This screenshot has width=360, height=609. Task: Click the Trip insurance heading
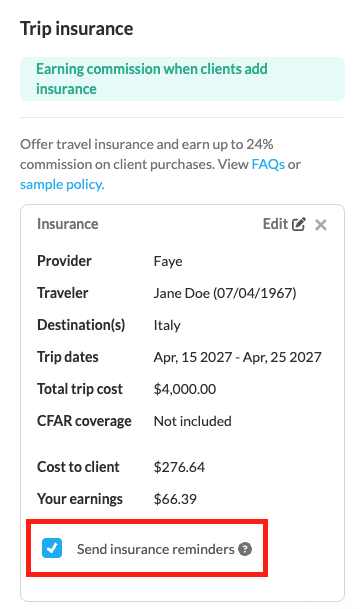(x=77, y=29)
